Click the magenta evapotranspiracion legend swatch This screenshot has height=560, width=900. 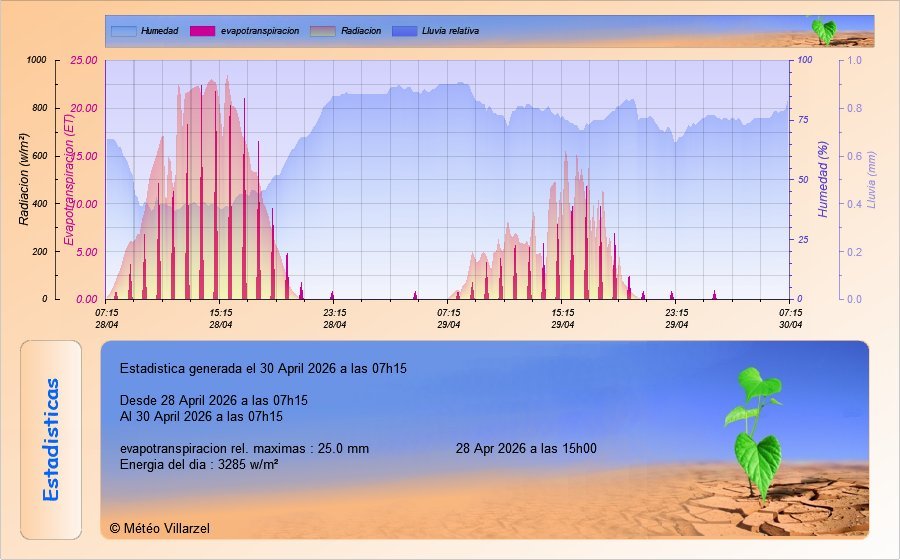point(202,31)
